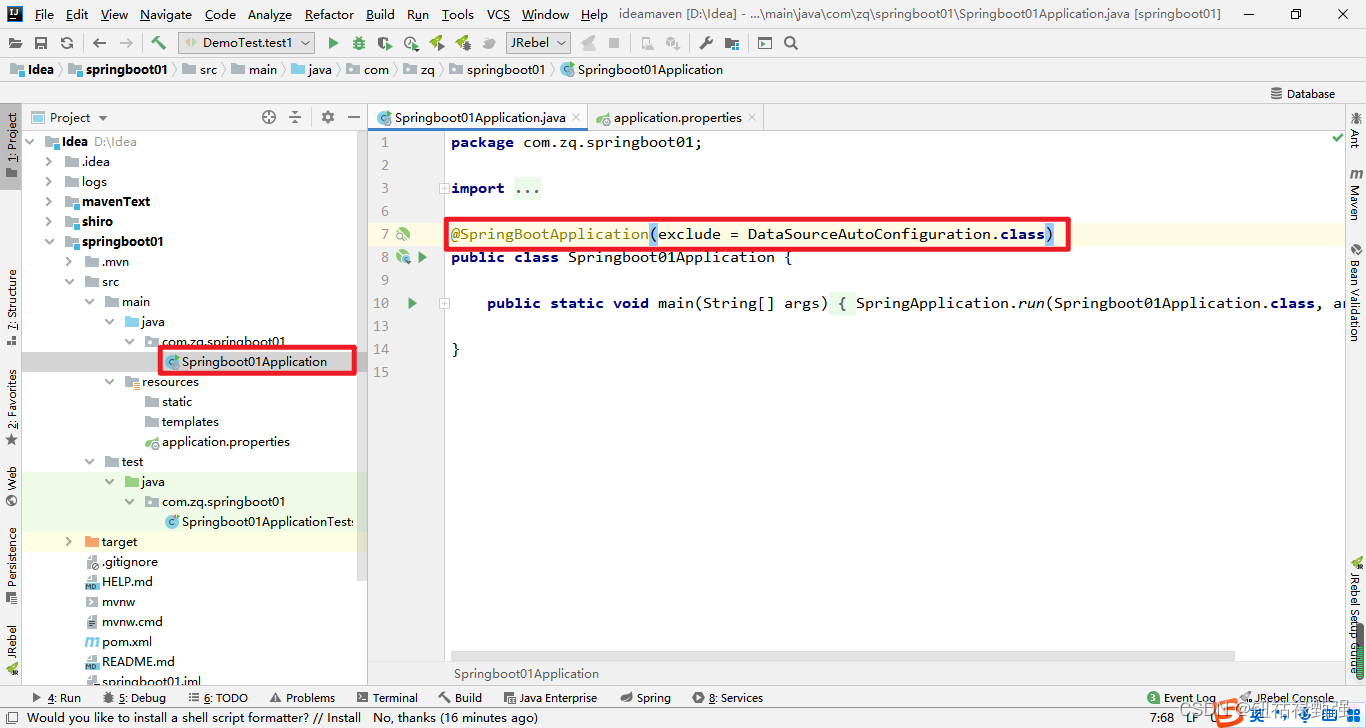Open the Terminal tool window
The height and width of the screenshot is (728, 1366).
387,698
